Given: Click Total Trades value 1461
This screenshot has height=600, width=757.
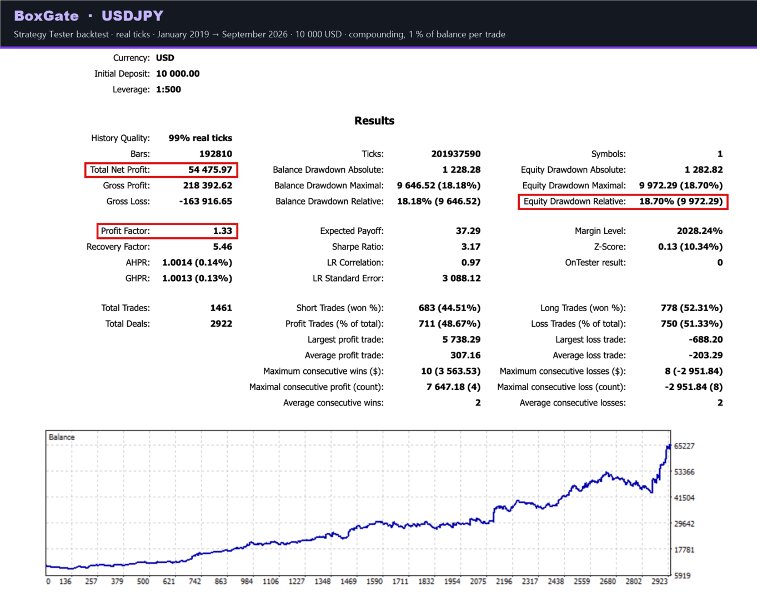Looking at the screenshot, I should [221, 308].
